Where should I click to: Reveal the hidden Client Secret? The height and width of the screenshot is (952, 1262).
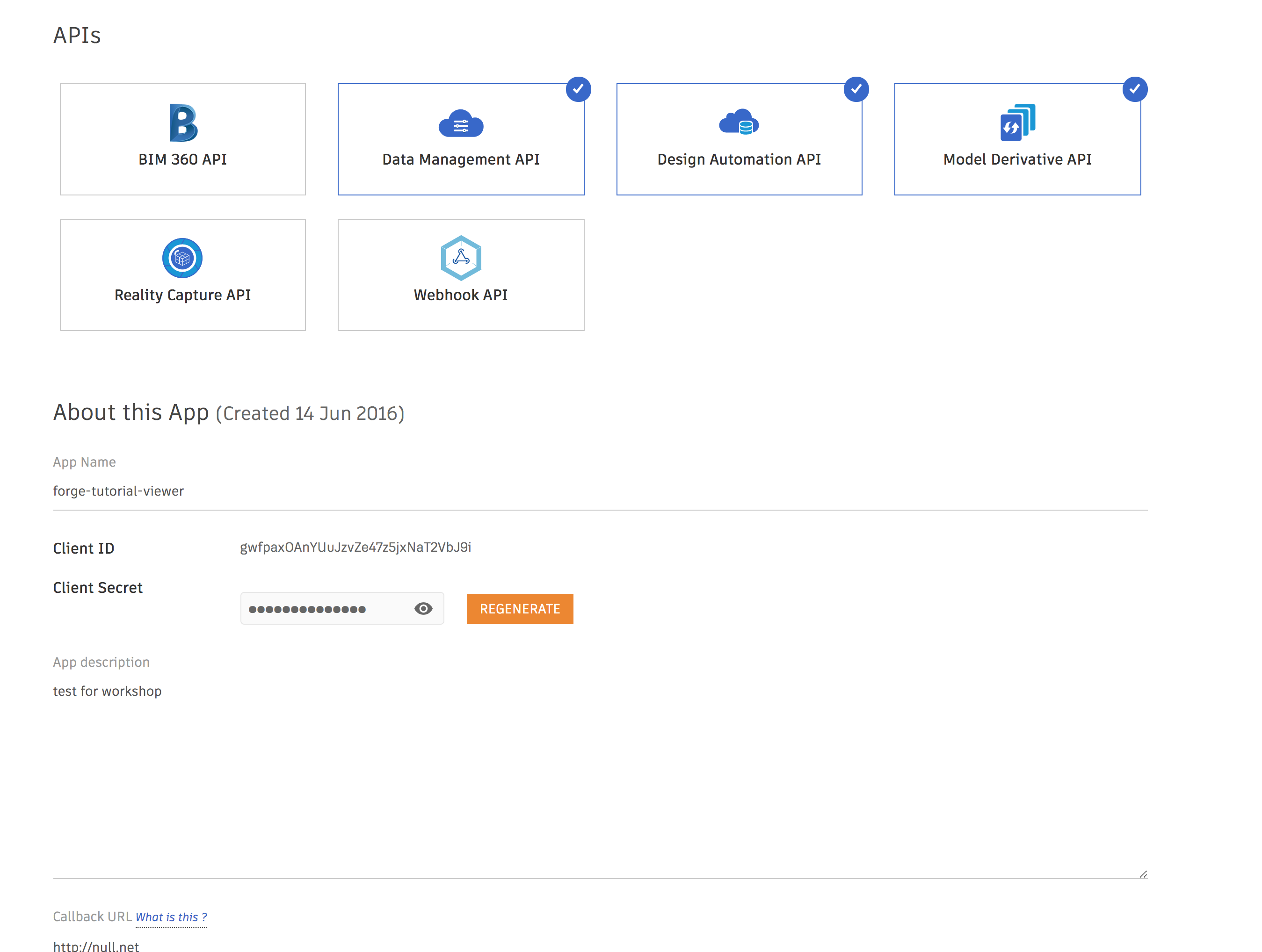[423, 608]
